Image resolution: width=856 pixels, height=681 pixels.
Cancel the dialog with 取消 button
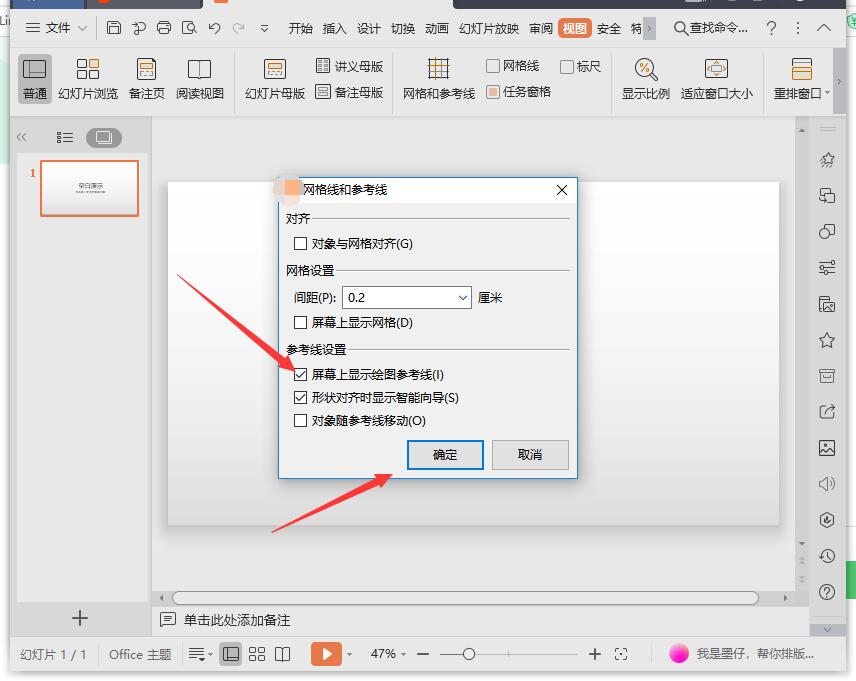click(x=530, y=454)
